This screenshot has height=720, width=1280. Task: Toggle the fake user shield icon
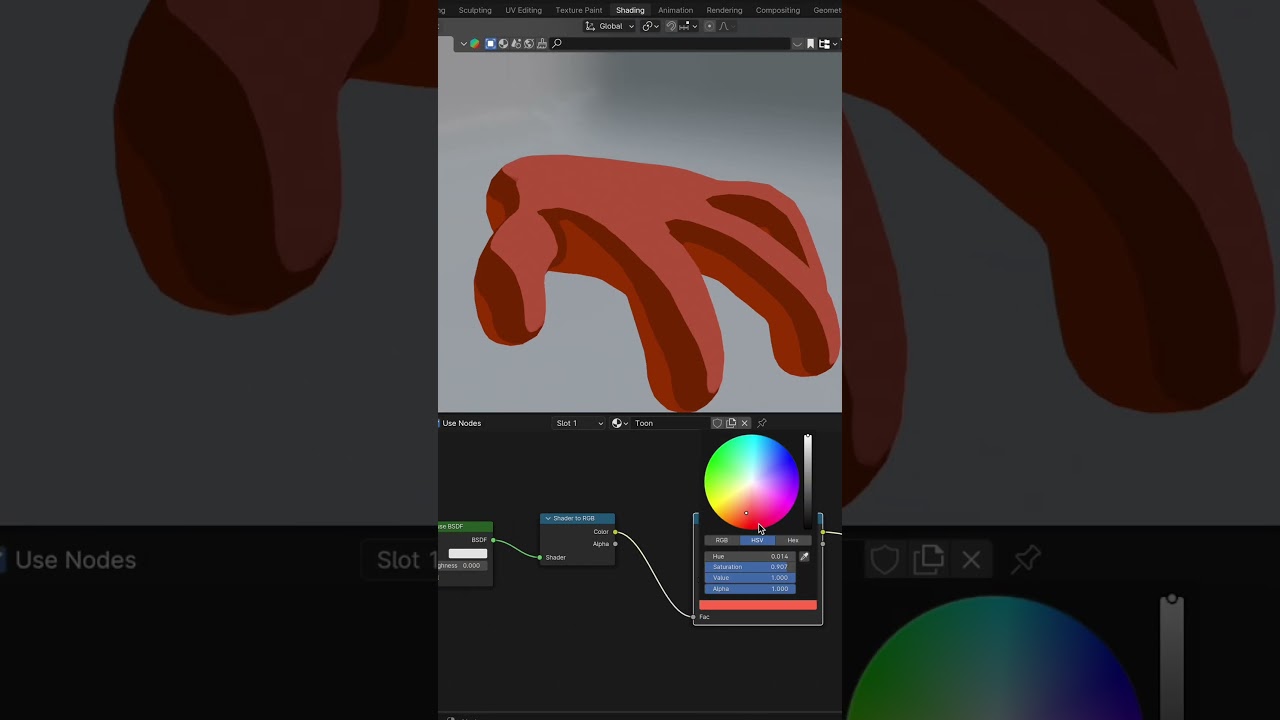[x=717, y=423]
